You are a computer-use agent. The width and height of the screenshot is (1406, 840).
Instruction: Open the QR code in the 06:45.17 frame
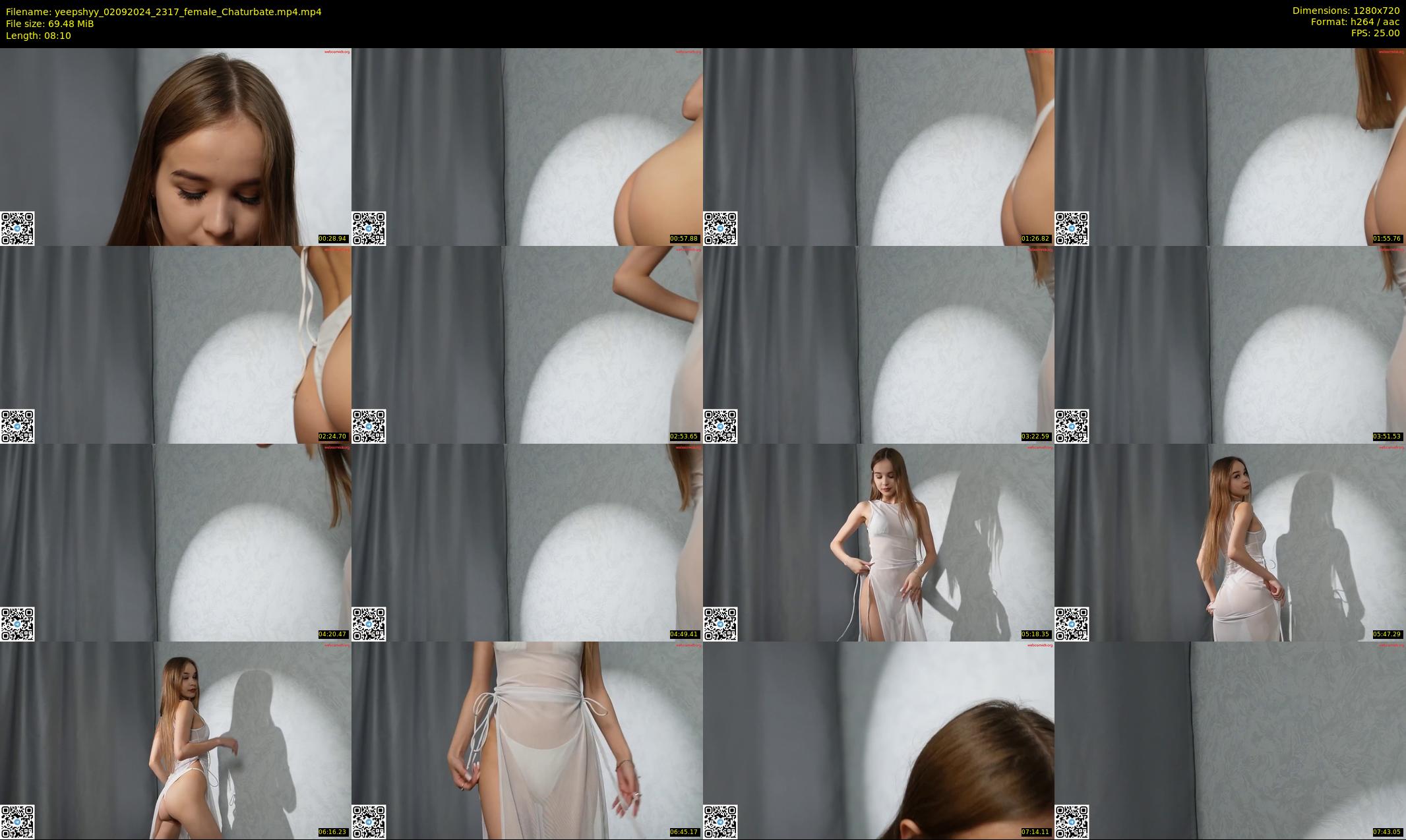[369, 822]
